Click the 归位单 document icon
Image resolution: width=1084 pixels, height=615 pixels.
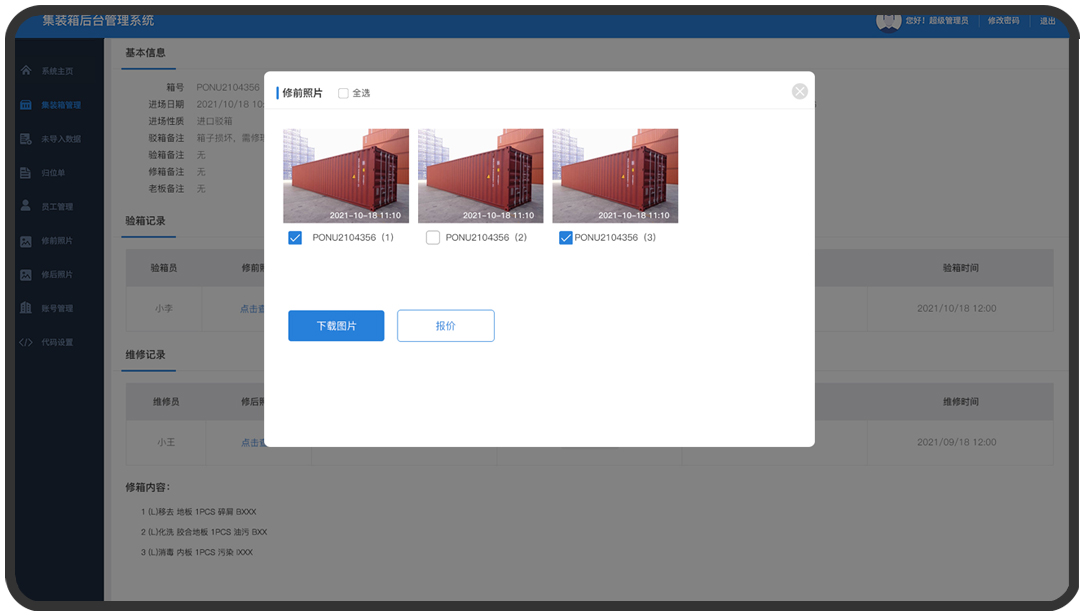point(26,173)
